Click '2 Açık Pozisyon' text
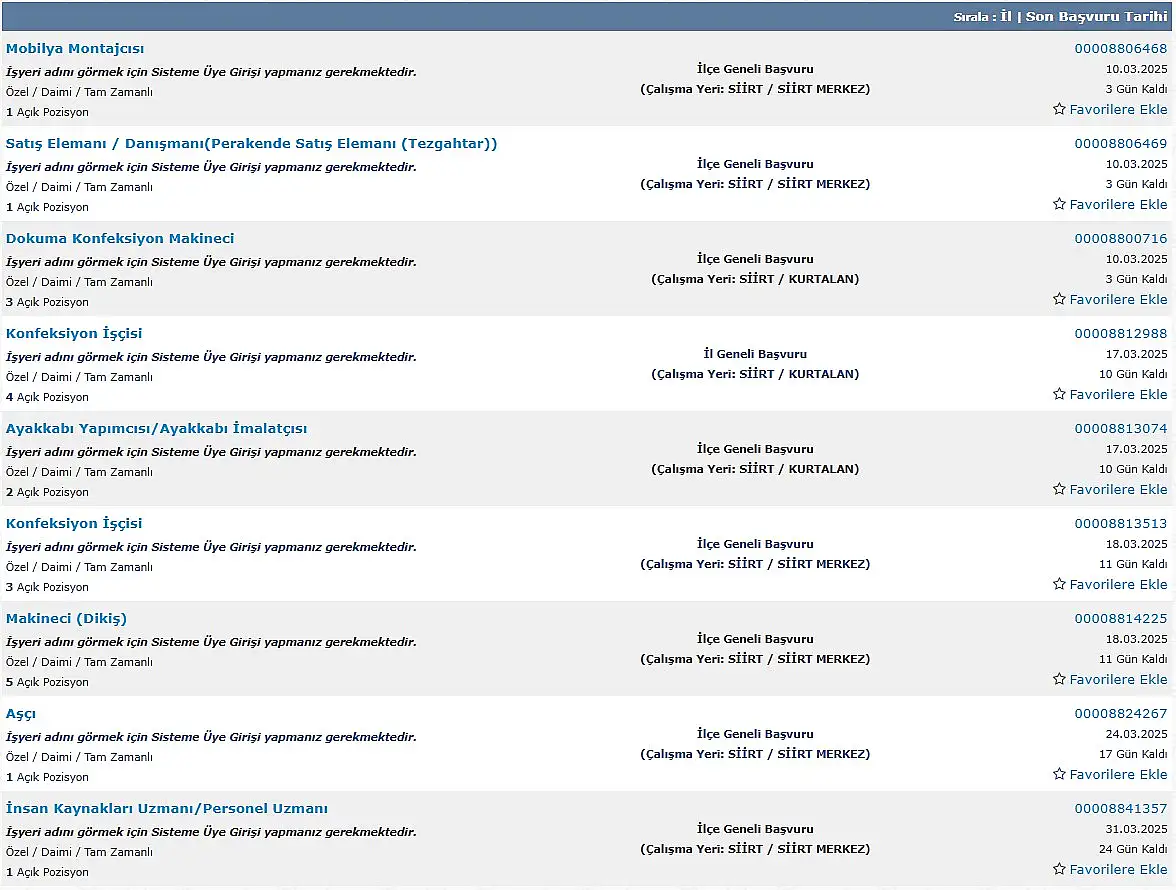This screenshot has height=890, width=1176. point(47,492)
